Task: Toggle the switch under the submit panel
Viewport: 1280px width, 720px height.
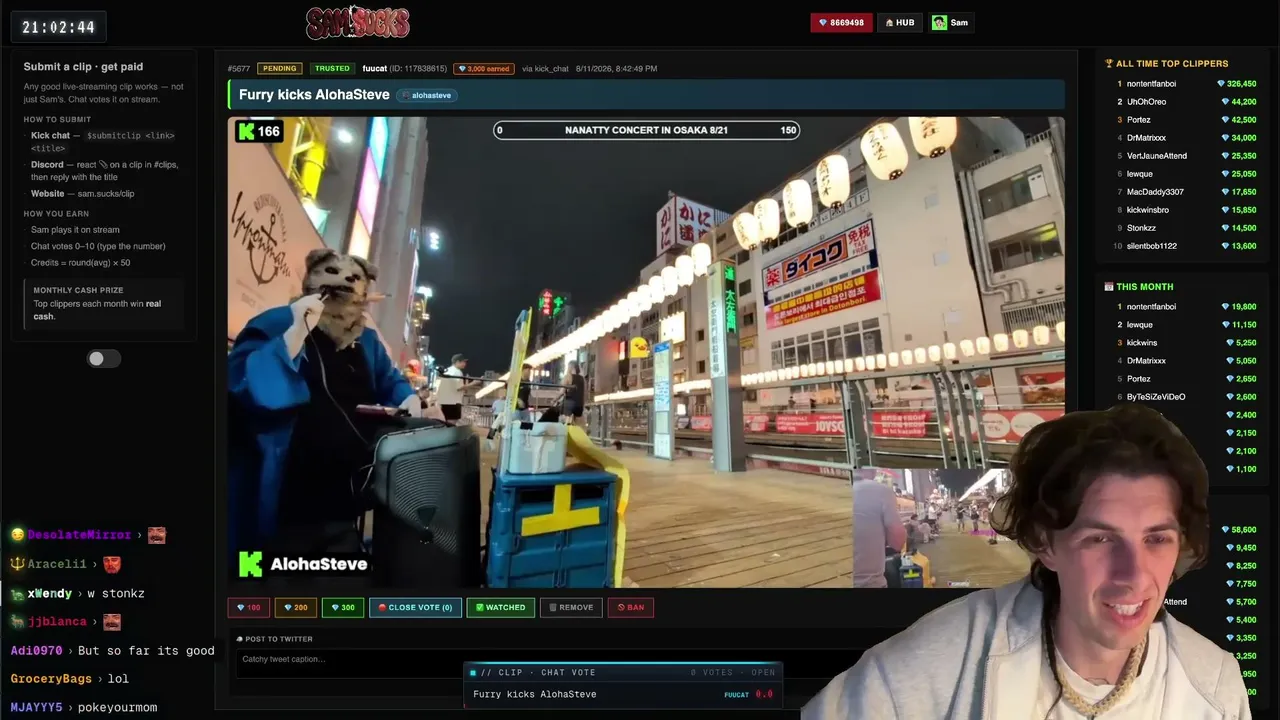Action: tap(103, 359)
